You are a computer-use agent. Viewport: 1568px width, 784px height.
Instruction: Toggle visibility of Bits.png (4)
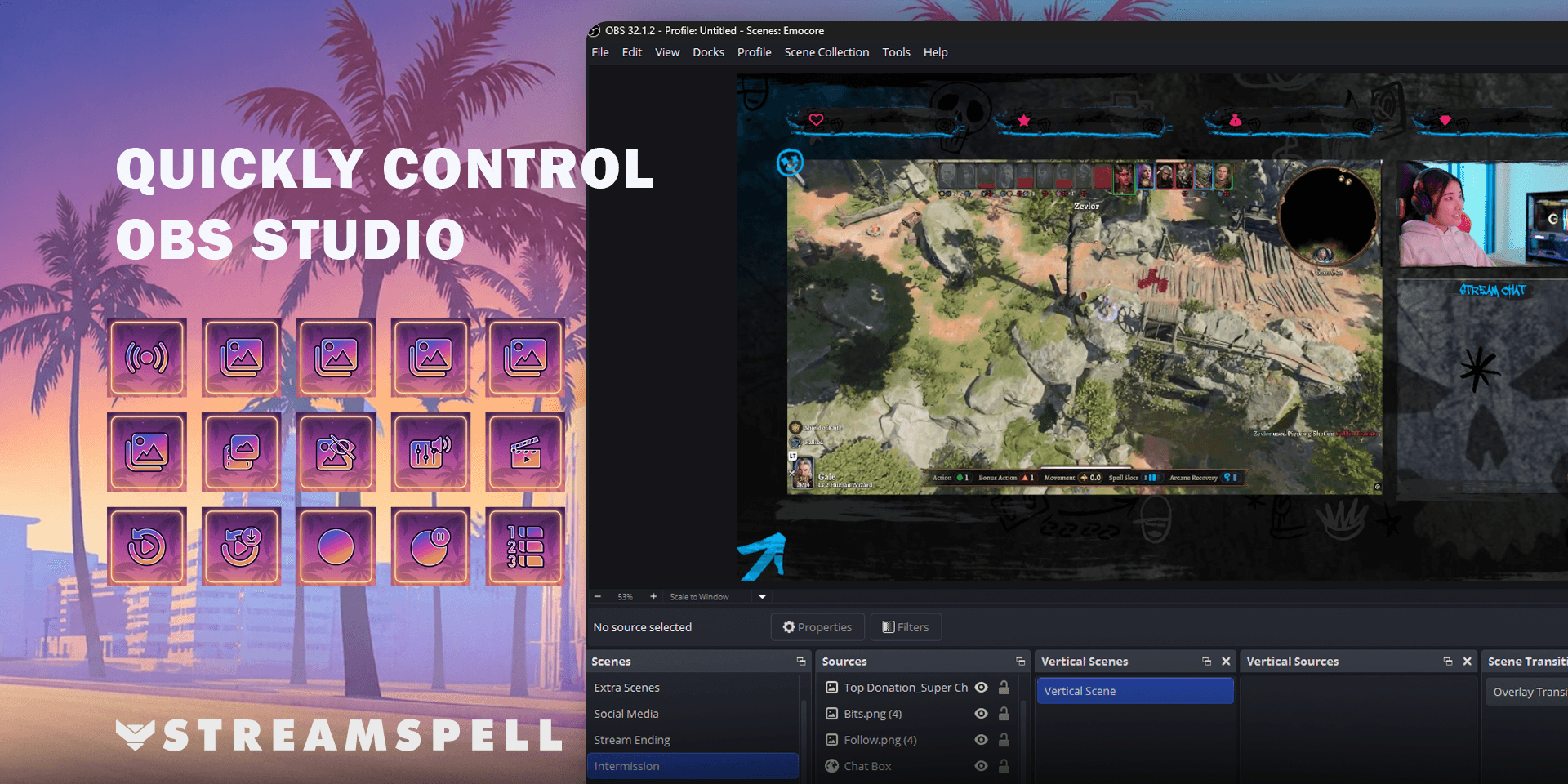coord(982,714)
